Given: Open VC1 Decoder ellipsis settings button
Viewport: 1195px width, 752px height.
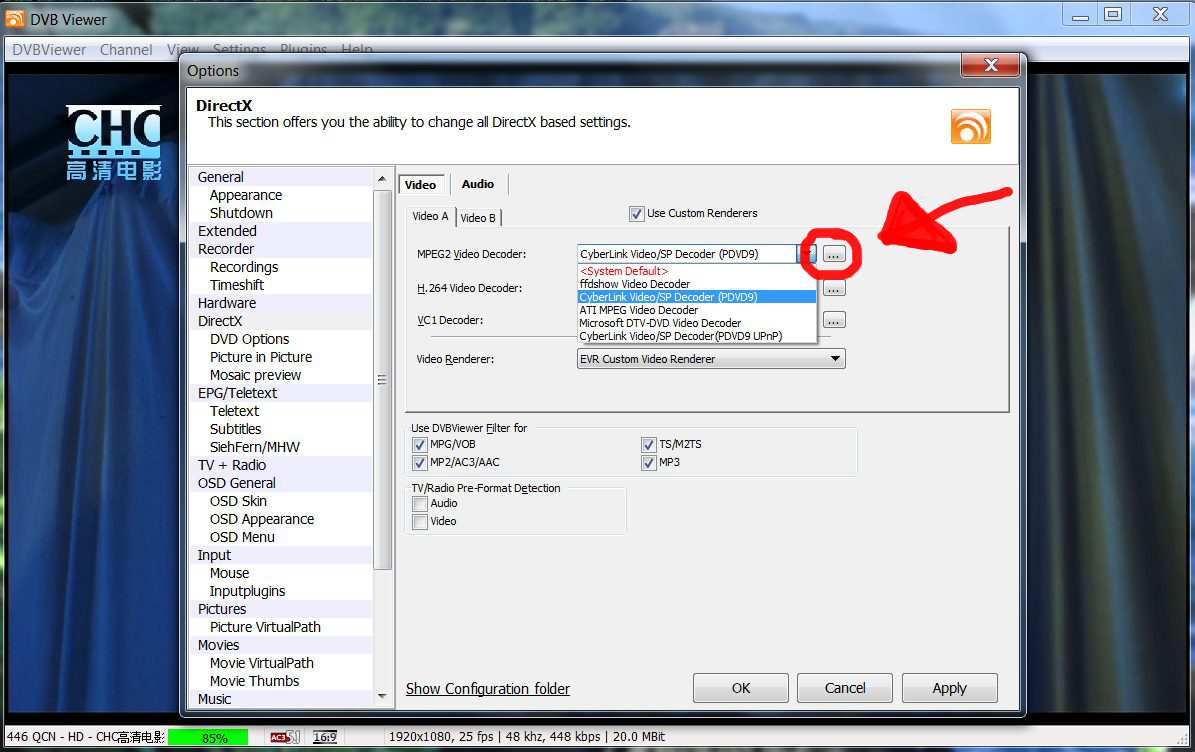Looking at the screenshot, I should pos(834,321).
